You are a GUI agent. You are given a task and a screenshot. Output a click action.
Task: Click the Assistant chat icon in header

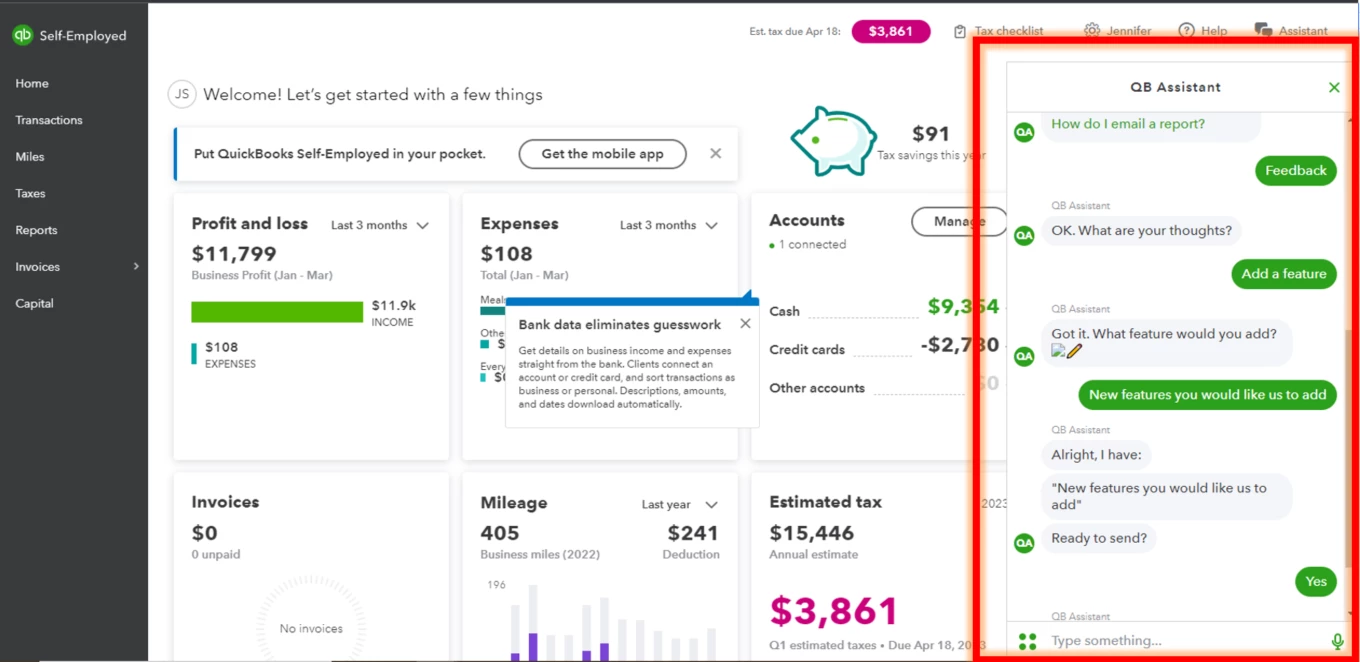point(1263,31)
